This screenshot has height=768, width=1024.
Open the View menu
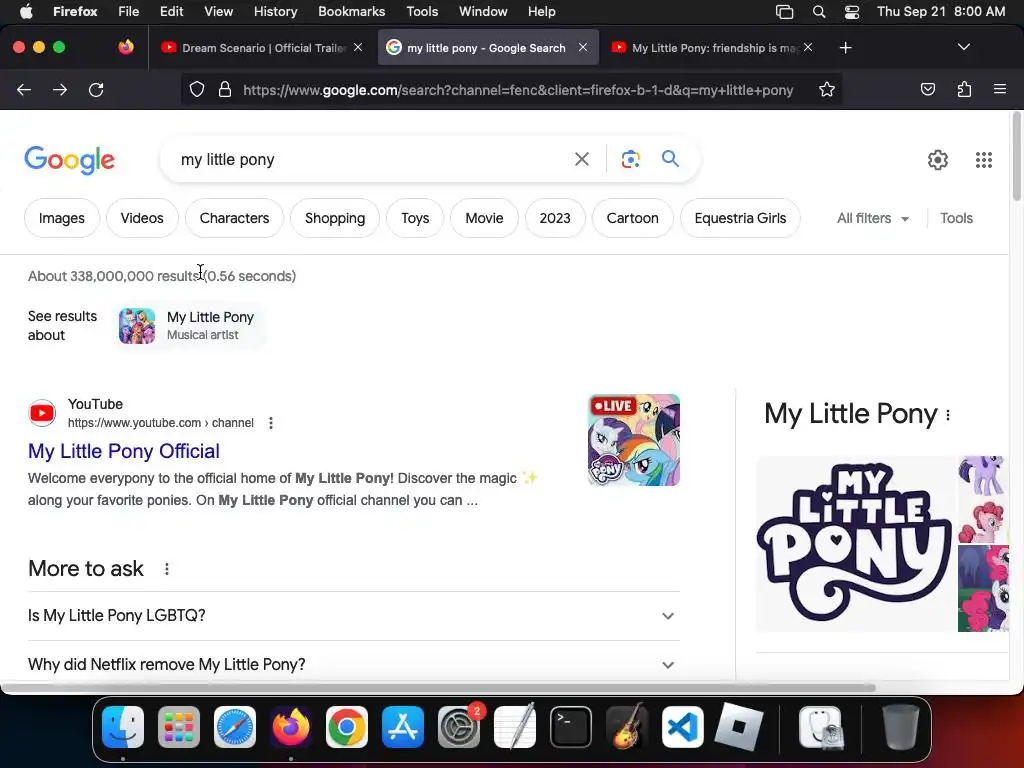point(218,12)
